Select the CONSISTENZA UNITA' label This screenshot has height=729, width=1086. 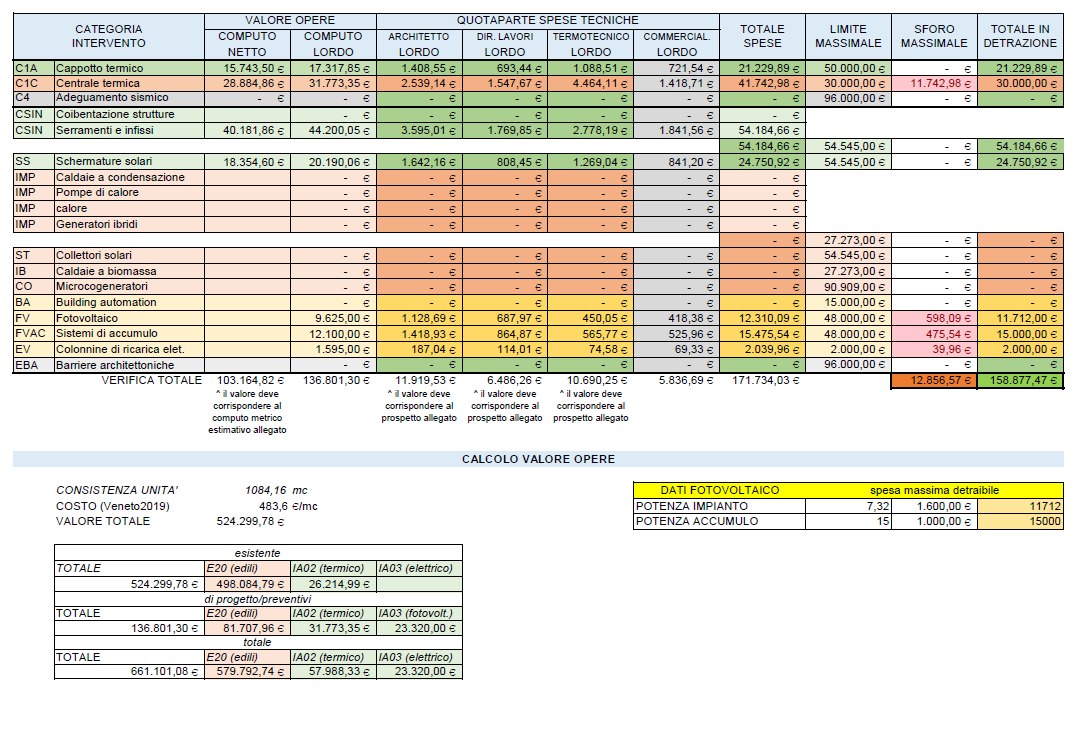point(116,491)
